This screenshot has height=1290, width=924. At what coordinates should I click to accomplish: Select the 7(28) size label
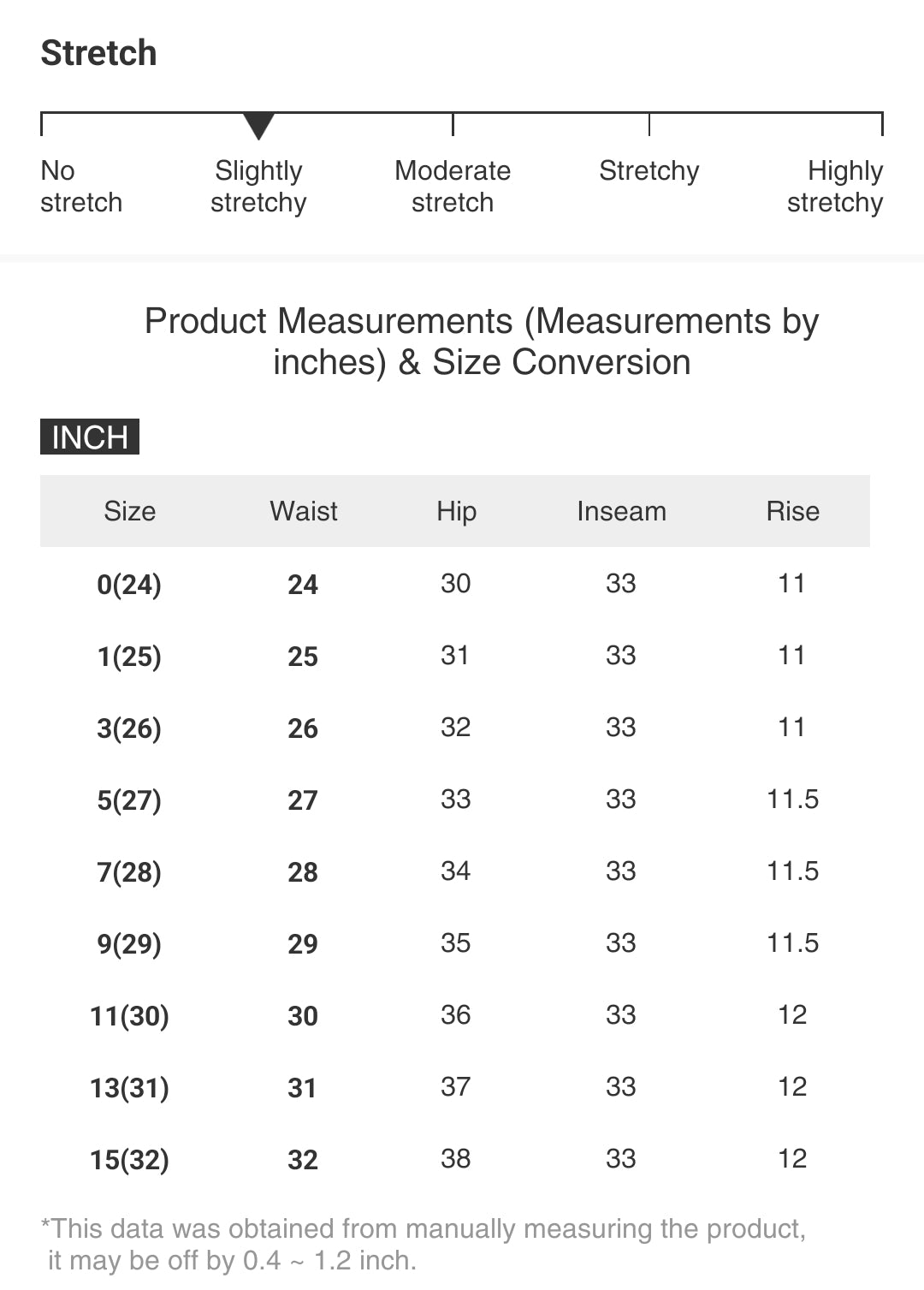click(x=129, y=872)
